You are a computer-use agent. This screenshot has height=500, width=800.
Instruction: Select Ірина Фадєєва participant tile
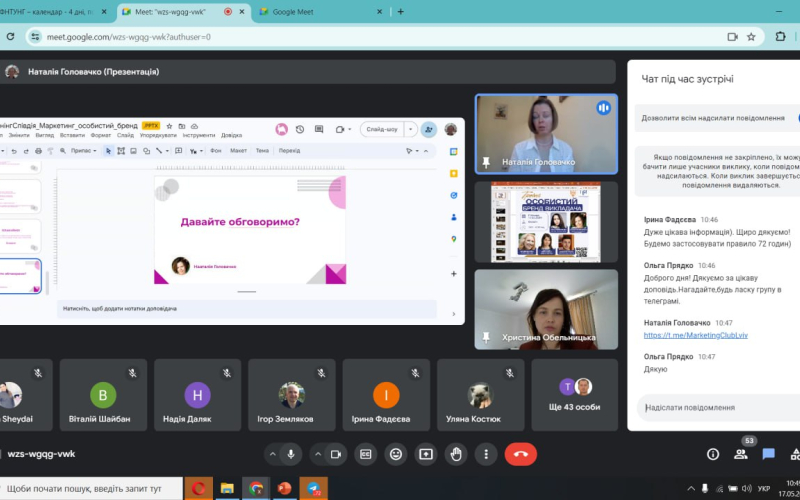tap(386, 395)
